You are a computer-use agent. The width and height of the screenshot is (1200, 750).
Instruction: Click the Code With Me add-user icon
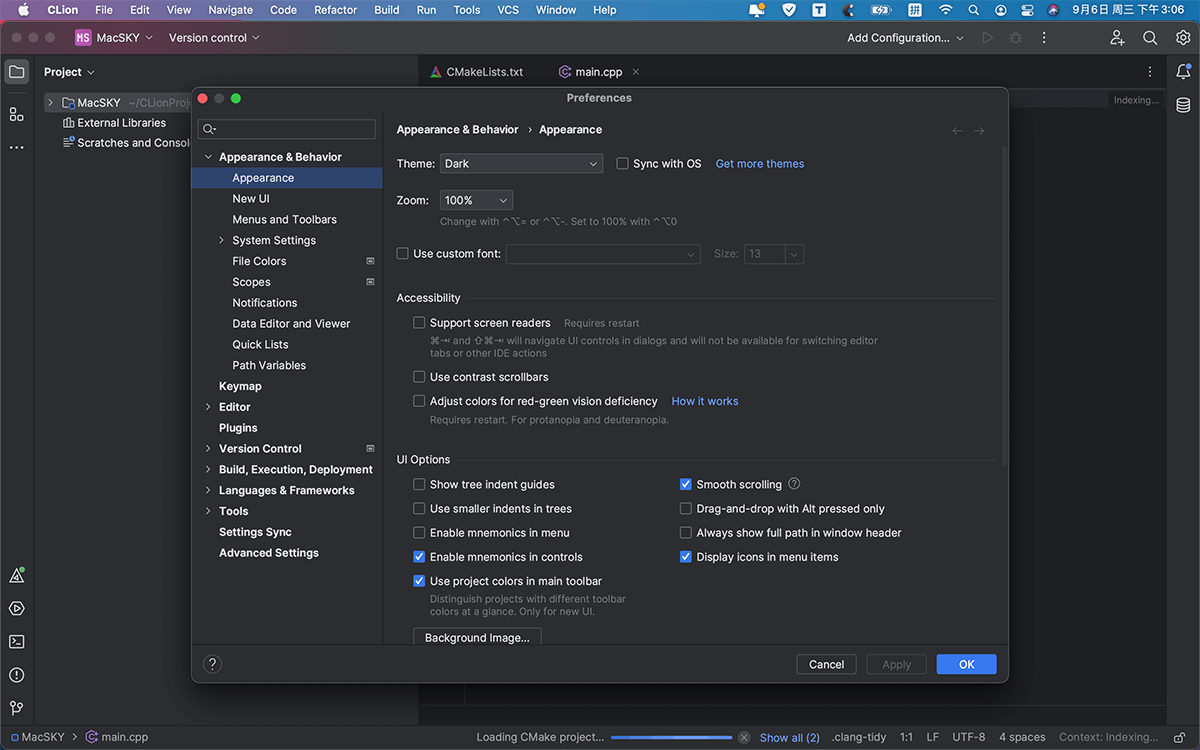pos(1117,38)
